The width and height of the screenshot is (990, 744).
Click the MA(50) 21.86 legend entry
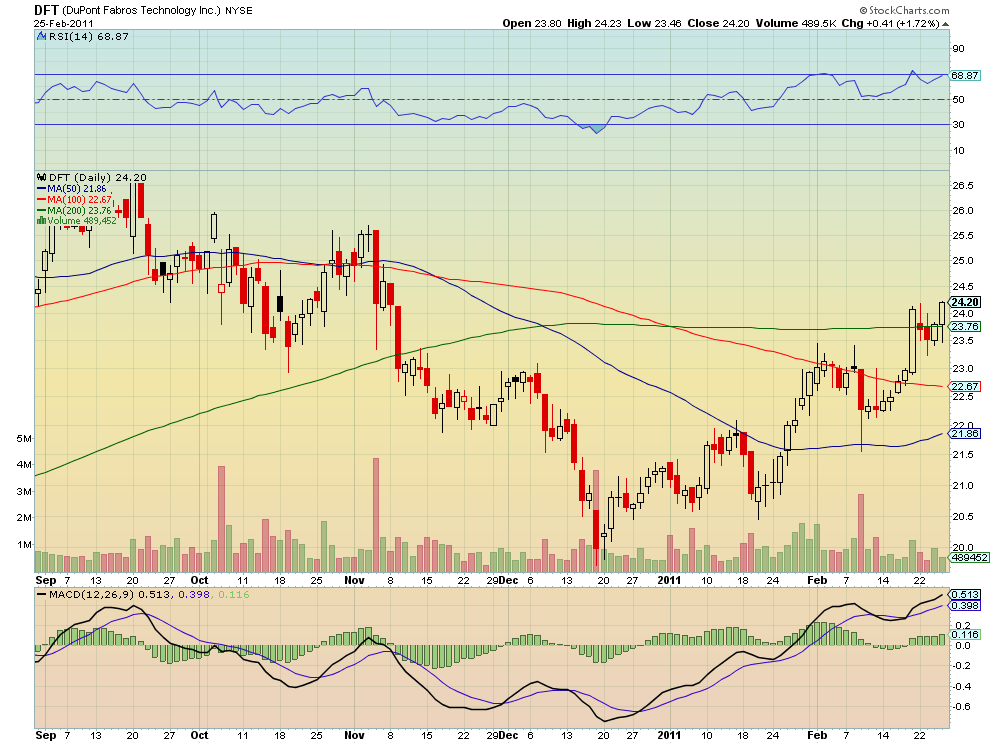pyautogui.click(x=73, y=188)
